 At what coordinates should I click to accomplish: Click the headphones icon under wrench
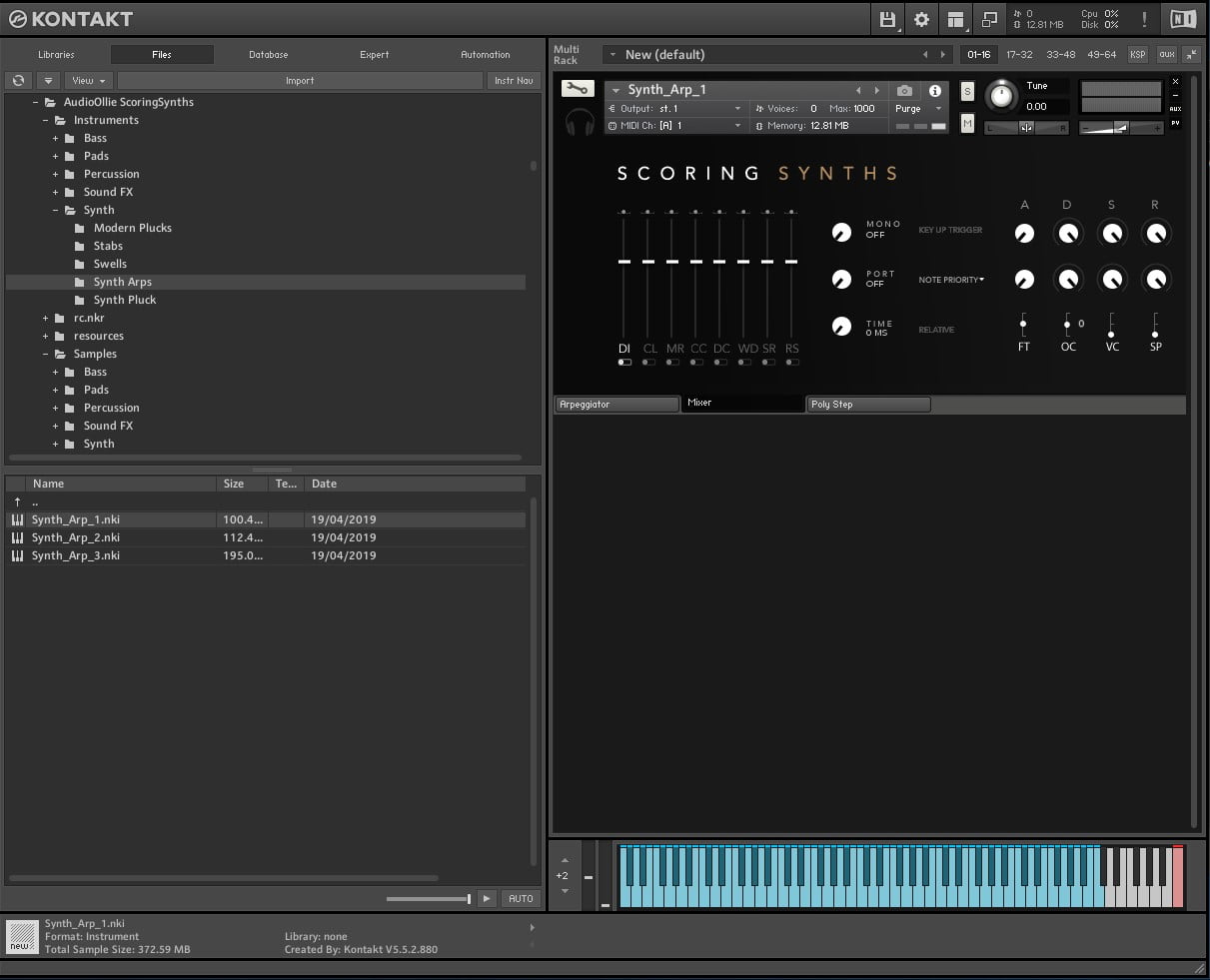click(x=580, y=122)
